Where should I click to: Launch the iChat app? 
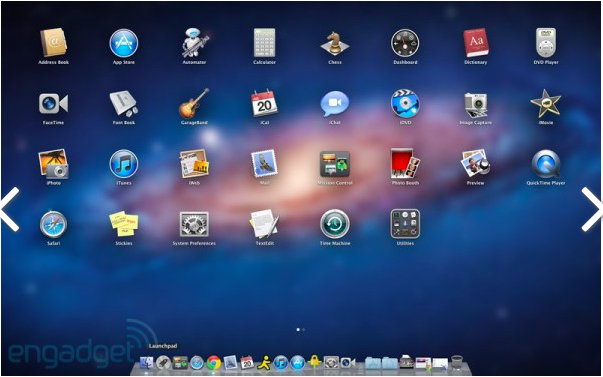335,103
